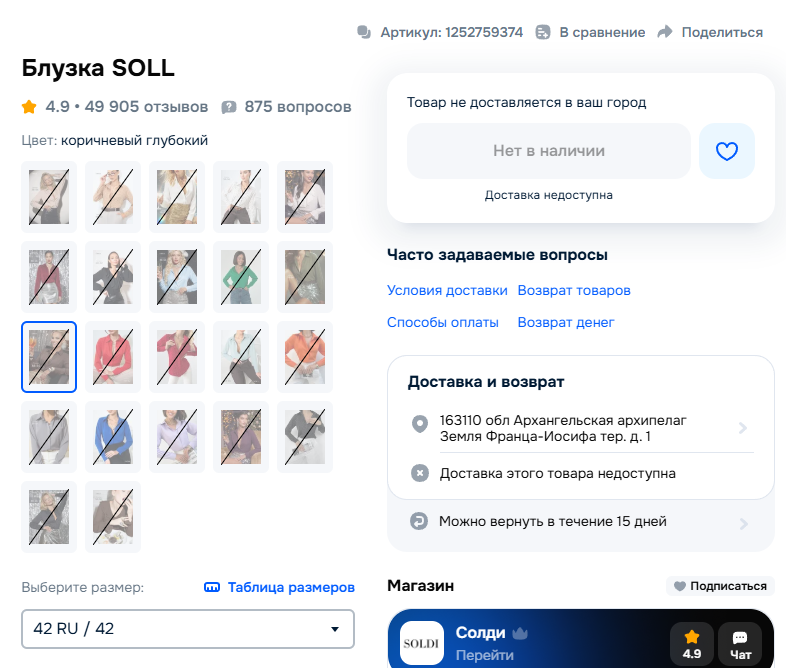Open the '49 905 отзывов' reviews link
The width and height of the screenshot is (786, 668).
(146, 107)
